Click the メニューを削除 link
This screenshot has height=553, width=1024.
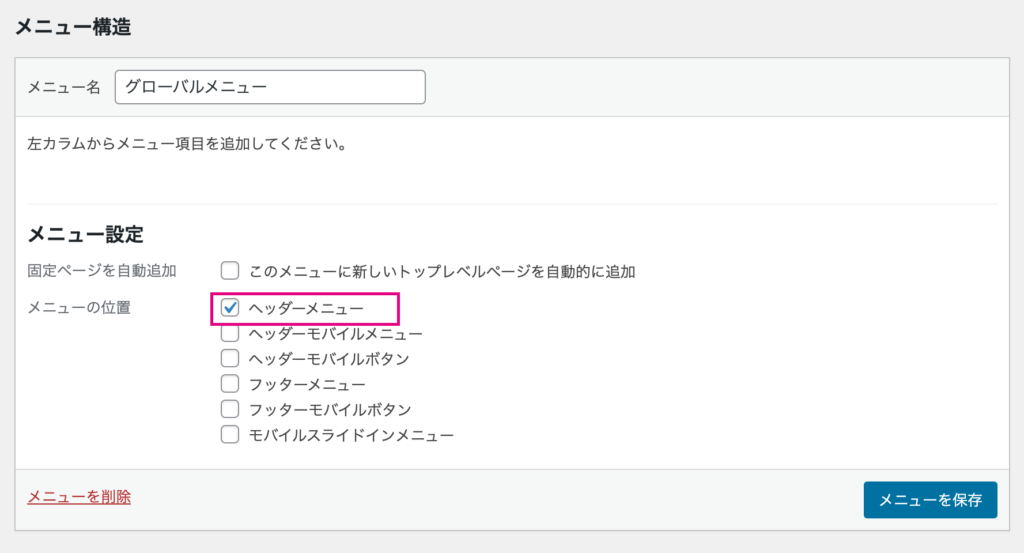pyautogui.click(x=79, y=497)
